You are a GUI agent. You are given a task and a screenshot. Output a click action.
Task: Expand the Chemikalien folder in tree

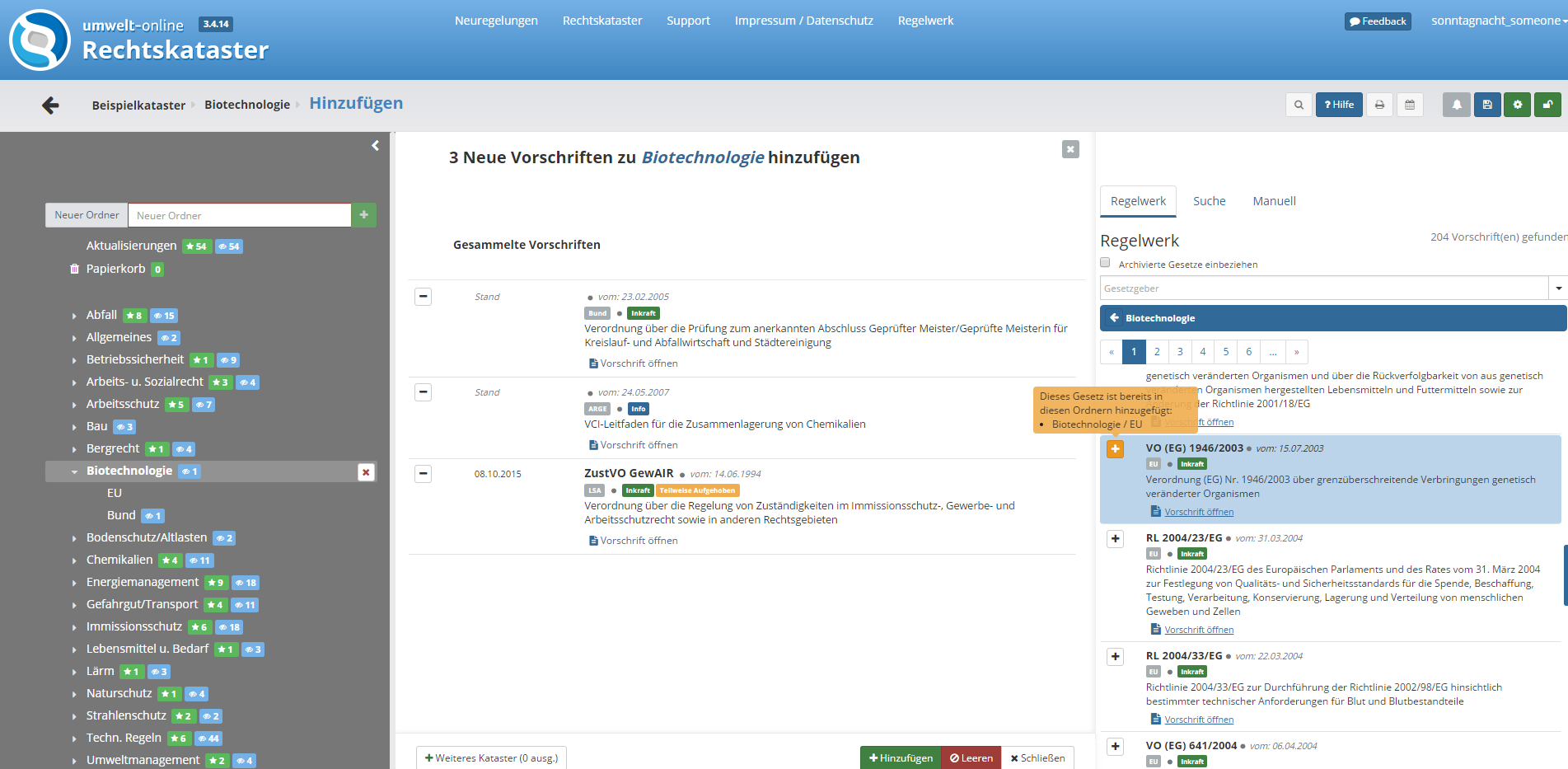click(74, 560)
